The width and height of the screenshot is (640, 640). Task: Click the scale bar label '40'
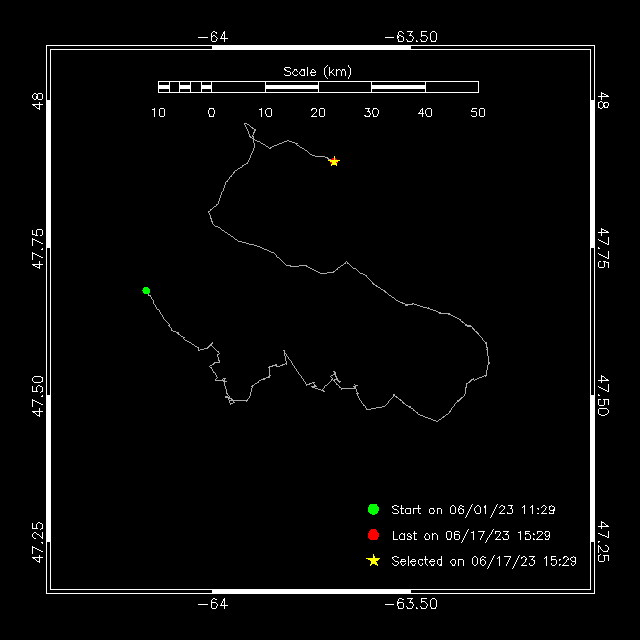point(425,113)
